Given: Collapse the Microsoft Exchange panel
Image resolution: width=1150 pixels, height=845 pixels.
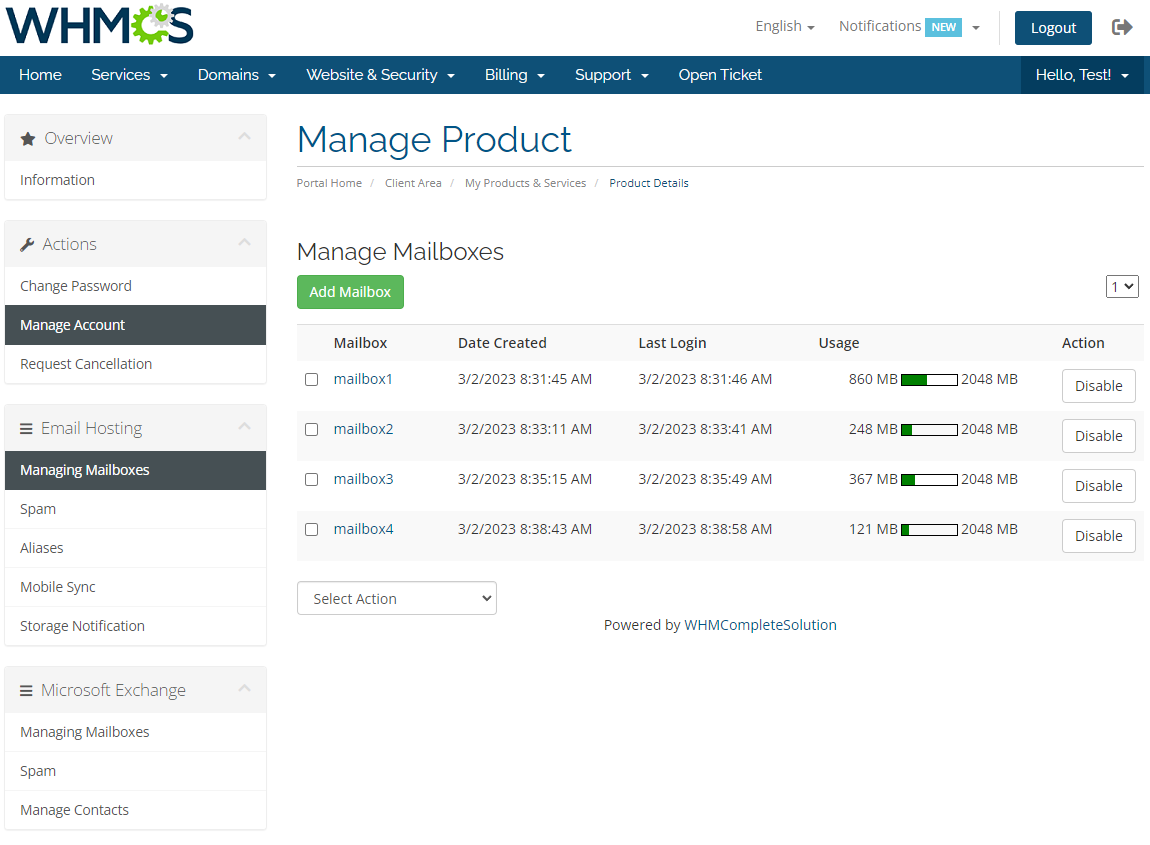Looking at the screenshot, I should [244, 688].
